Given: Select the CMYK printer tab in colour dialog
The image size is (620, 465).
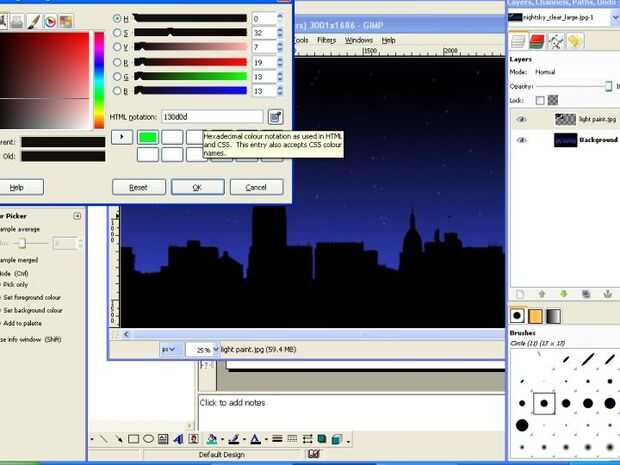Looking at the screenshot, I should point(17,21).
